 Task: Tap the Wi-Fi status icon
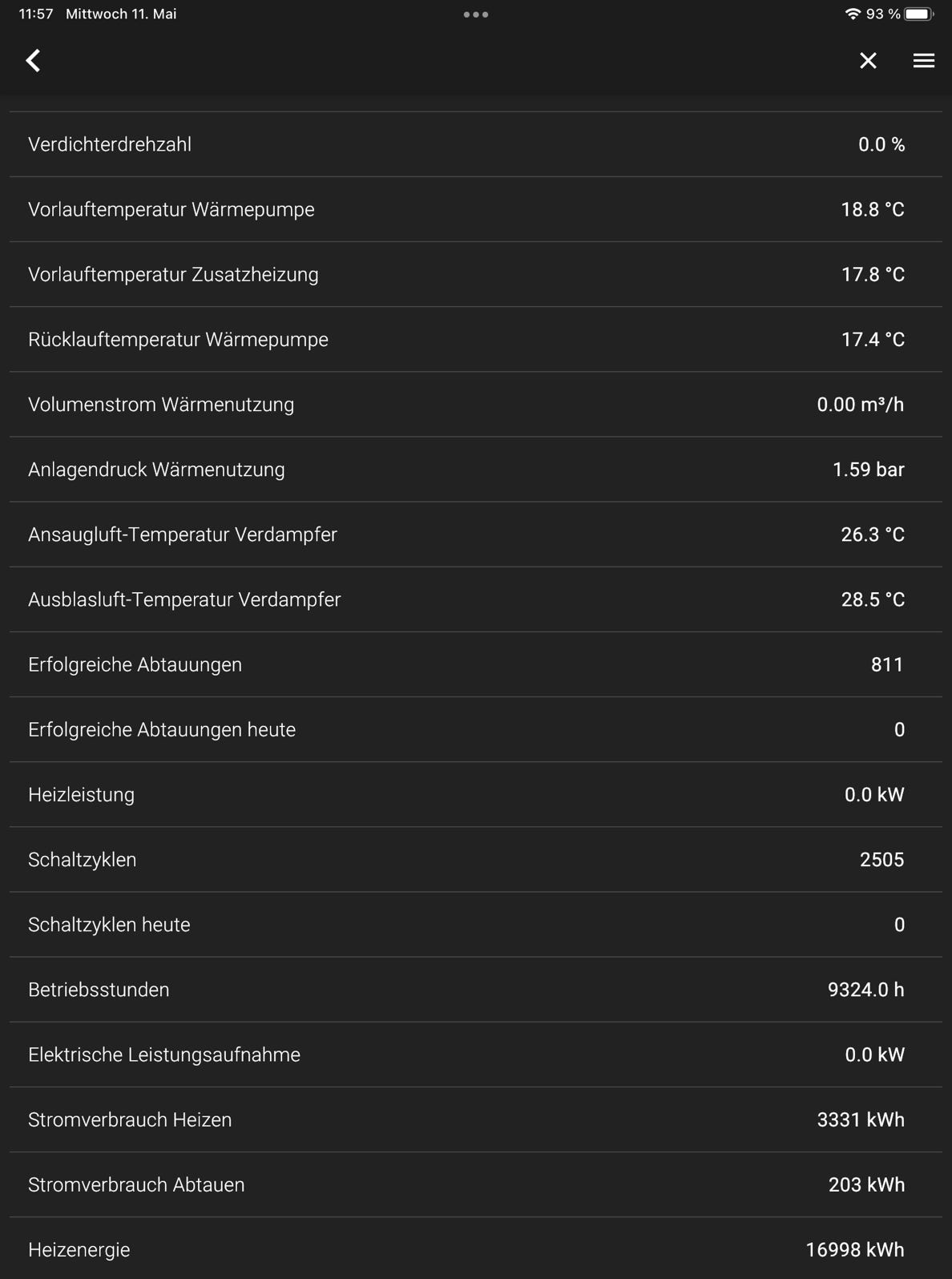(x=853, y=14)
